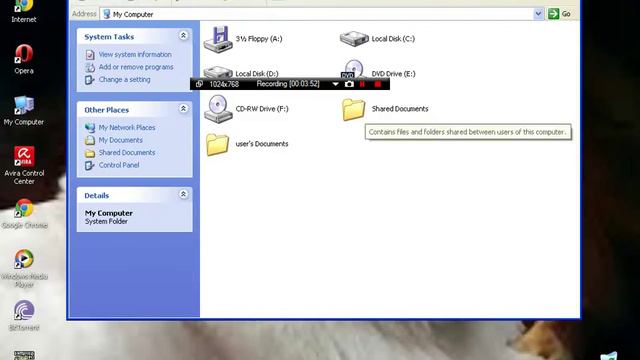This screenshot has height=360, width=640.
Task: Click the Windows Media Player desktop shortcut
Action: [24, 268]
